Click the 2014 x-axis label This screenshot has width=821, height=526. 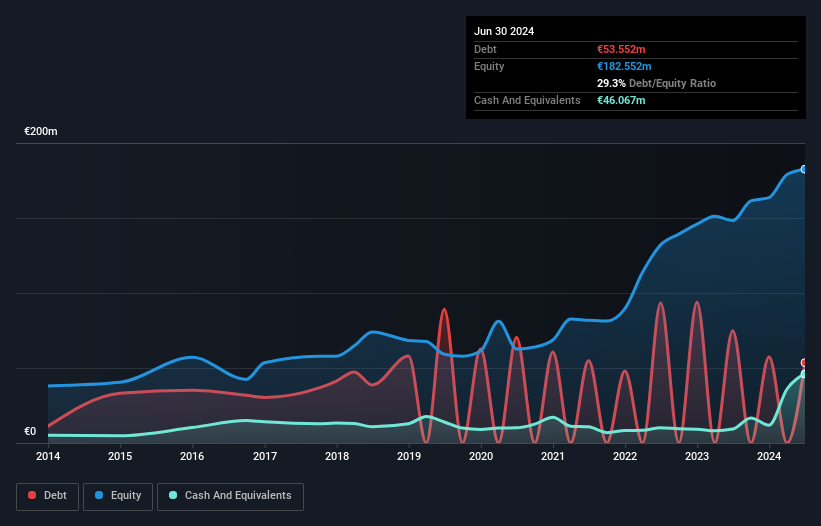[48, 456]
